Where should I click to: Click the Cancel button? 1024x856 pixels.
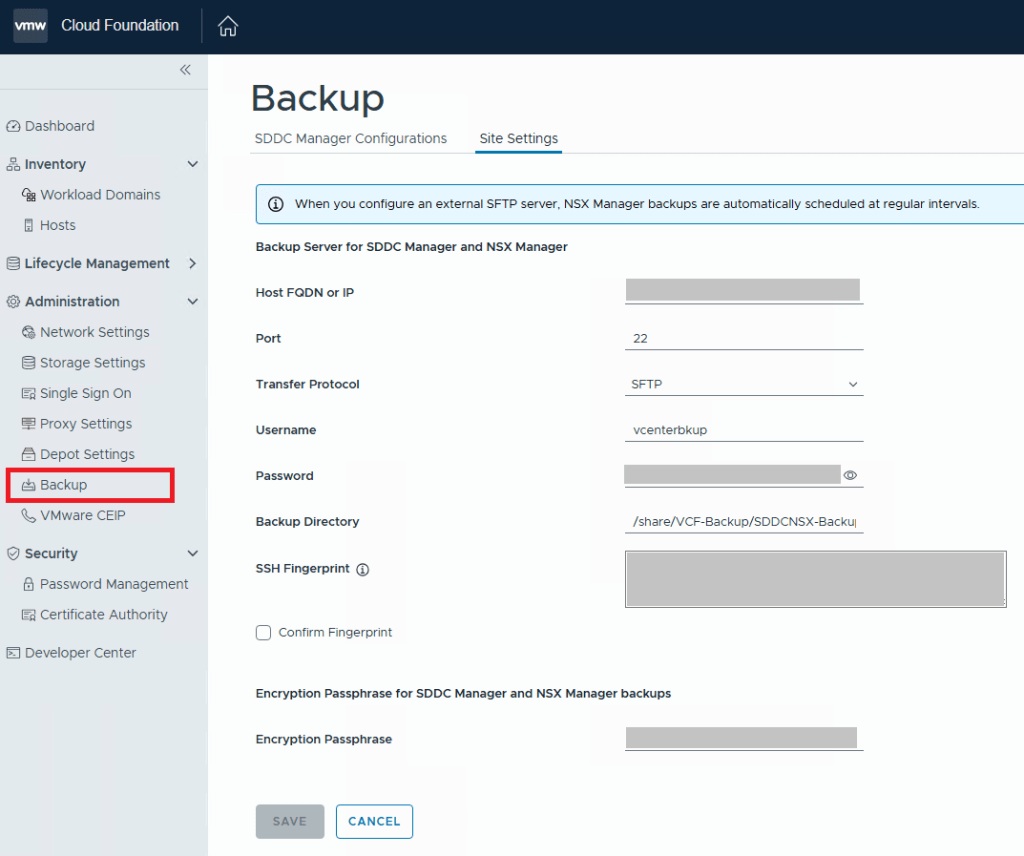374,821
